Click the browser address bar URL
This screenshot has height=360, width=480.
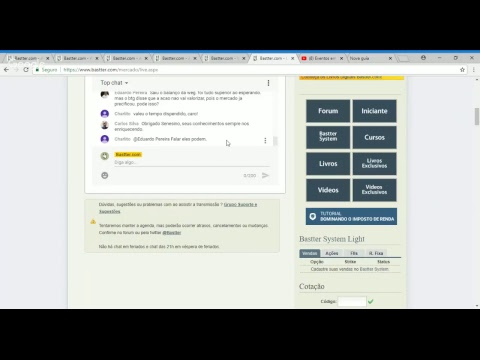coord(111,70)
